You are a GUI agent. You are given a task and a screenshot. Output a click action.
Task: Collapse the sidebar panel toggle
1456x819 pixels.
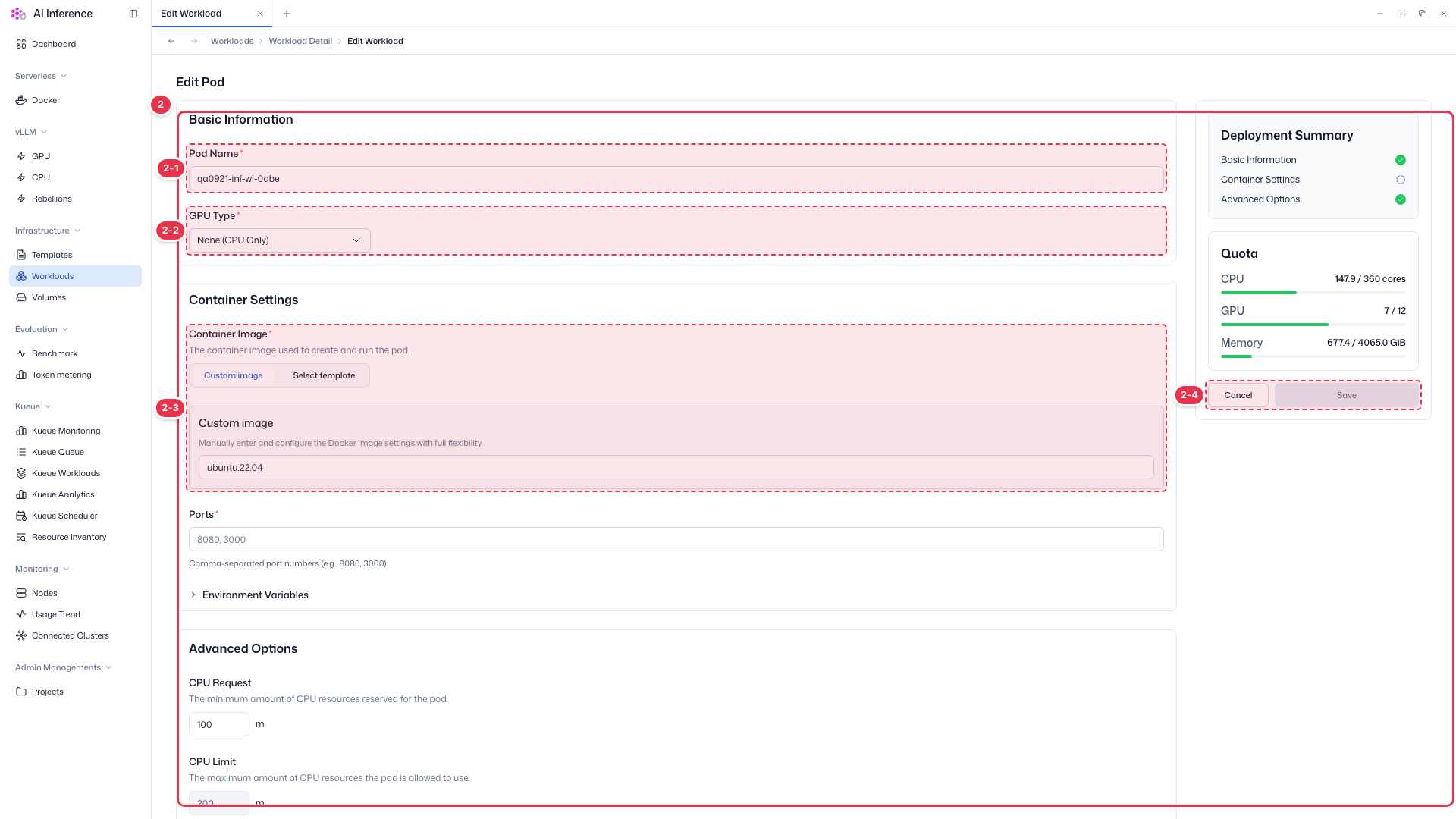[x=133, y=14]
